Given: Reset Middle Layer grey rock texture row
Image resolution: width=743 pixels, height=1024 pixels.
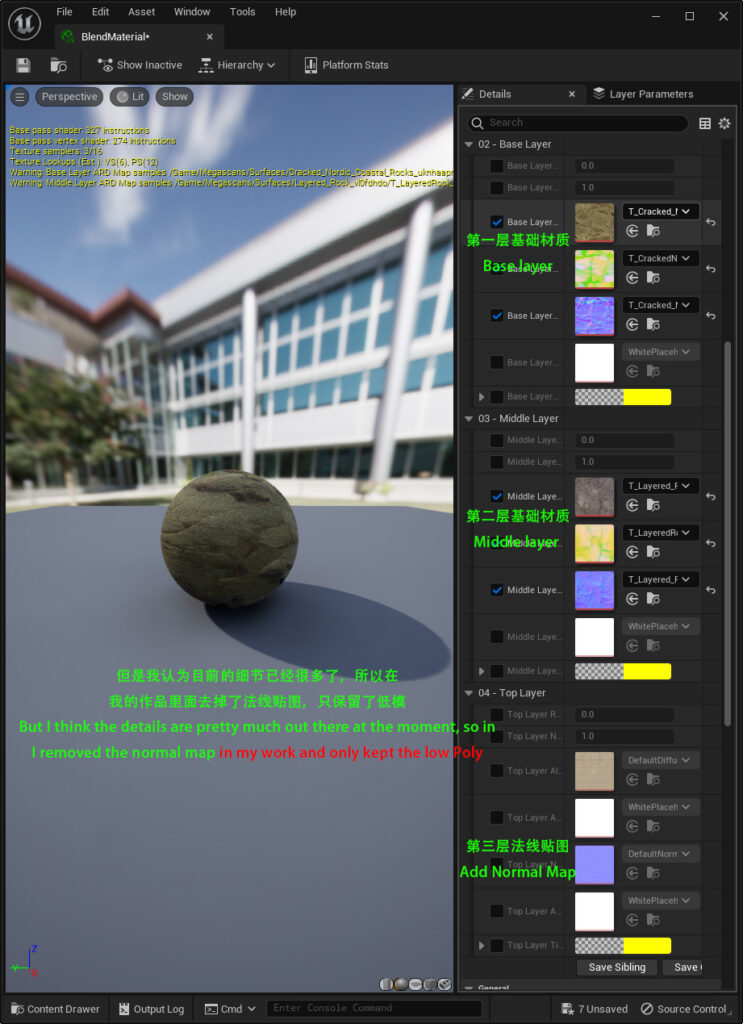Looking at the screenshot, I should 711,496.
